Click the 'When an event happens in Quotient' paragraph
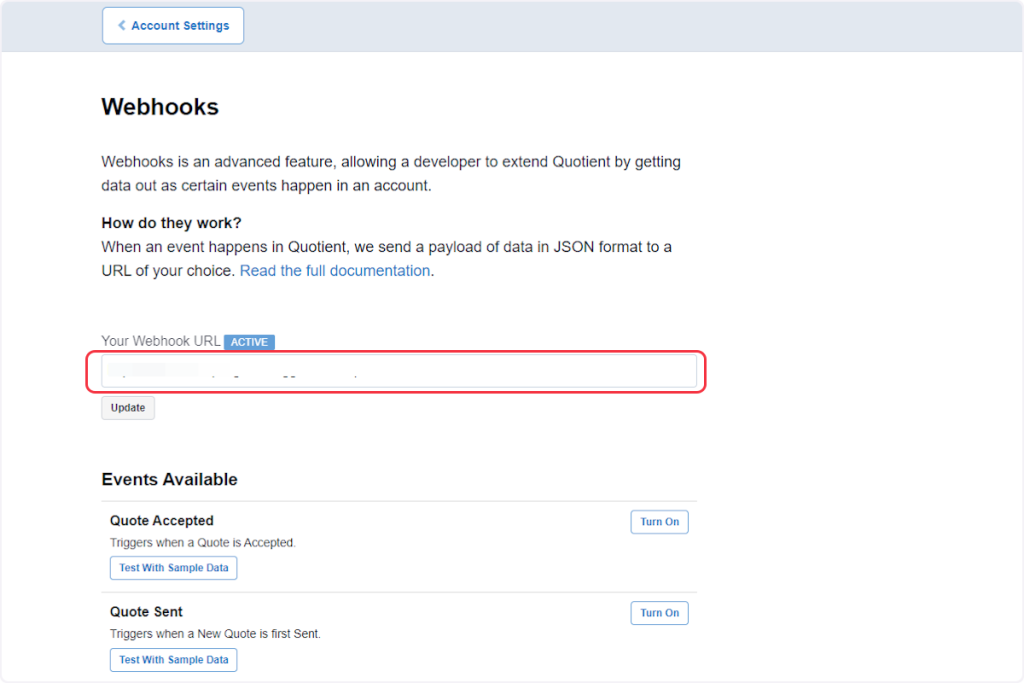 pyautogui.click(x=386, y=247)
